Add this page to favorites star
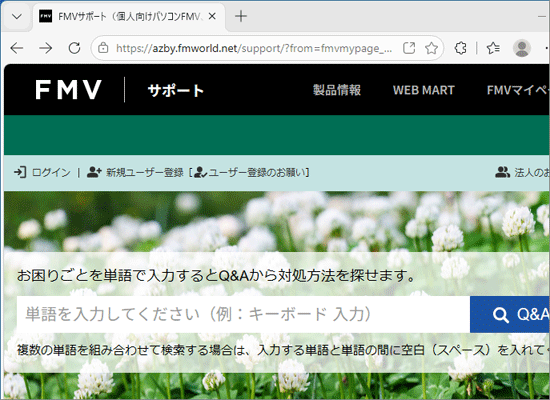This screenshot has width=550, height=400. coord(431,48)
